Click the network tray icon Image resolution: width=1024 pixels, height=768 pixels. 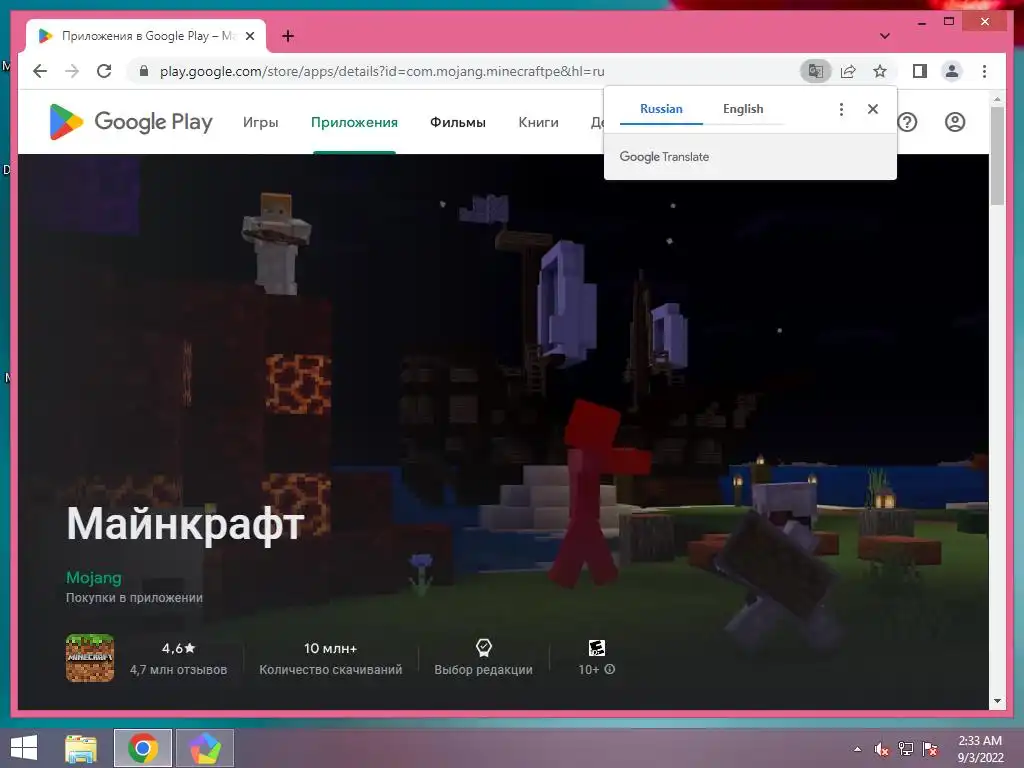coord(906,749)
